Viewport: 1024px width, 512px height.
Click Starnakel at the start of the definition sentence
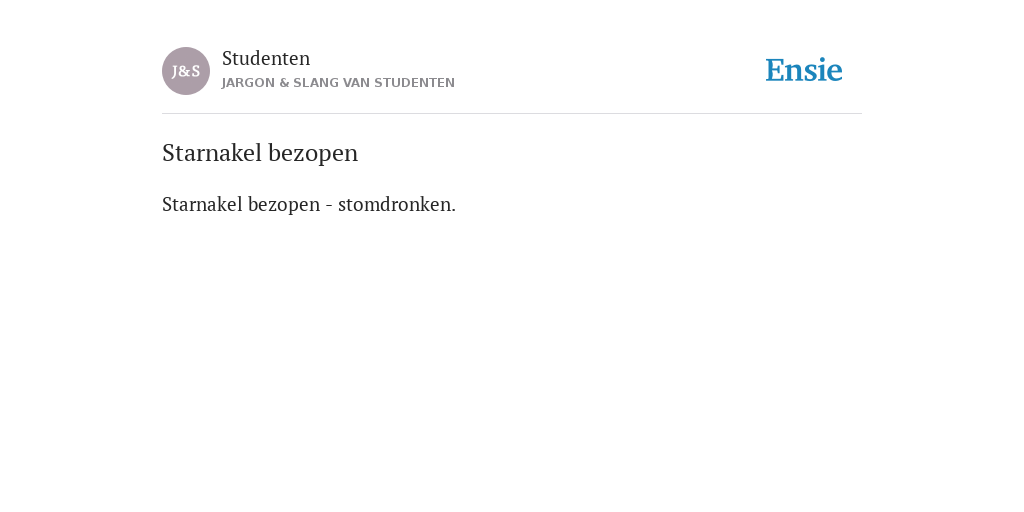(x=202, y=204)
